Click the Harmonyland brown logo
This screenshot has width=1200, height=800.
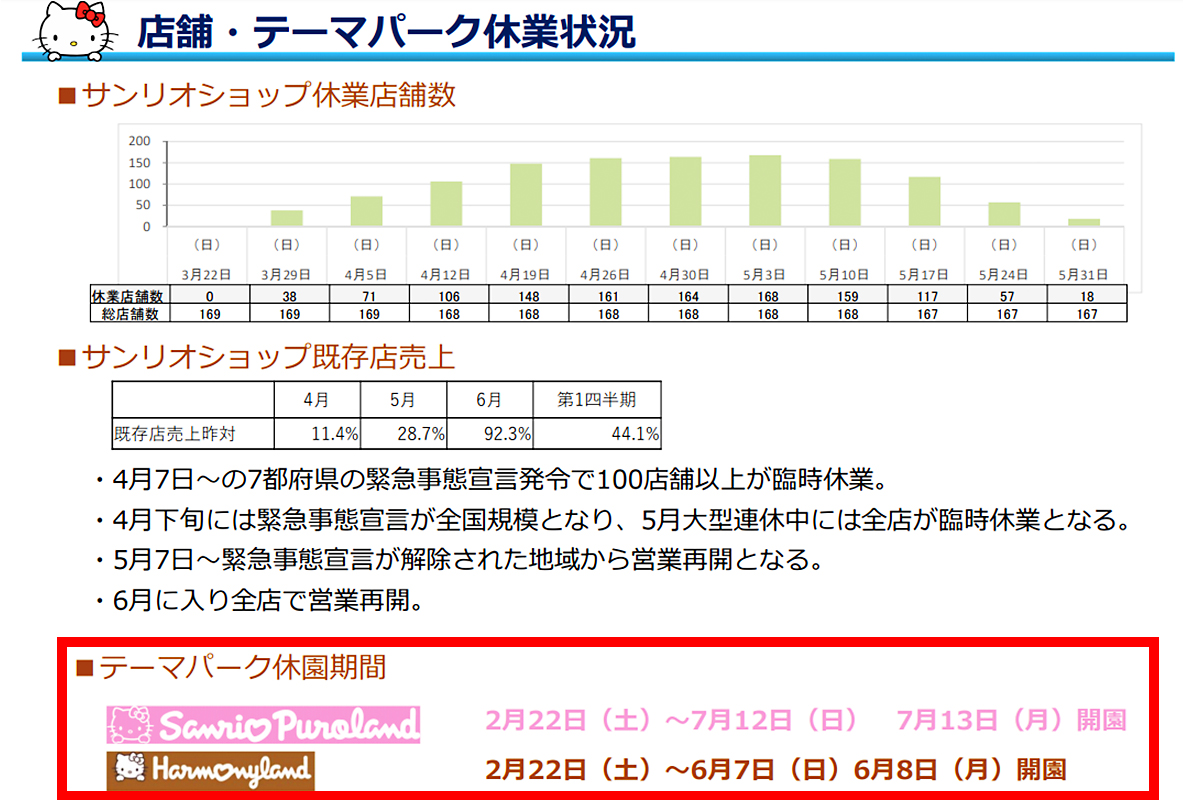(x=211, y=770)
